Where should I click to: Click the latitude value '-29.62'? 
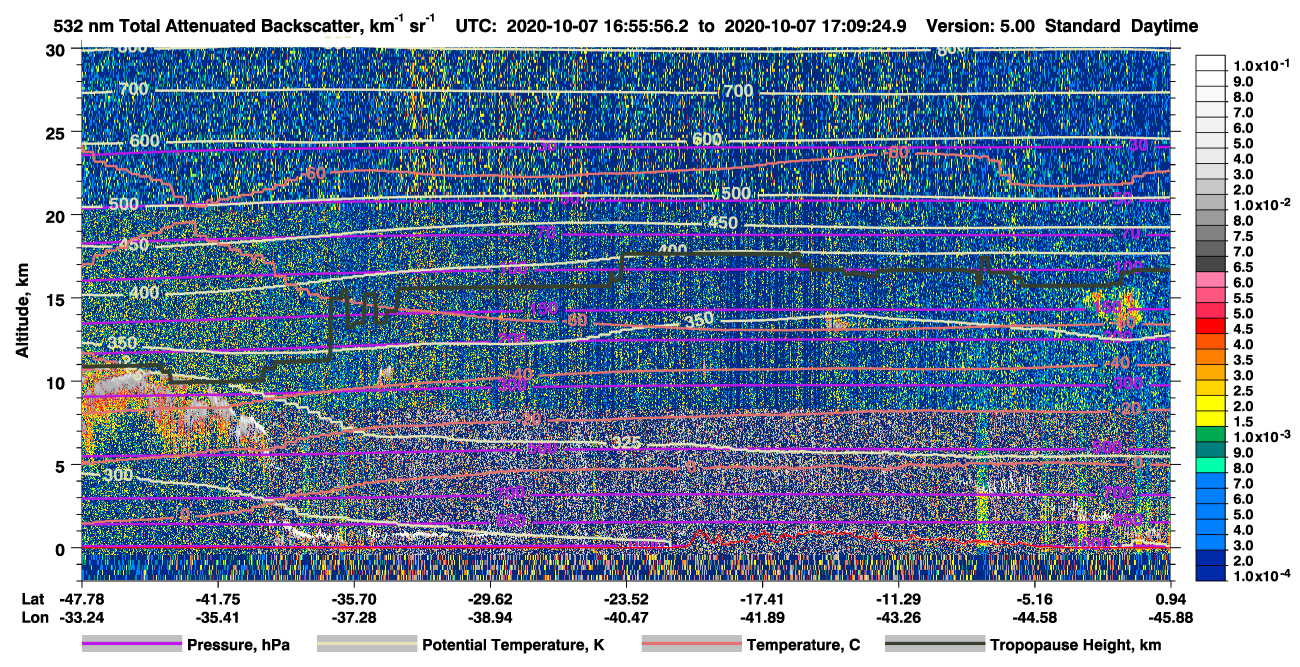(x=490, y=599)
